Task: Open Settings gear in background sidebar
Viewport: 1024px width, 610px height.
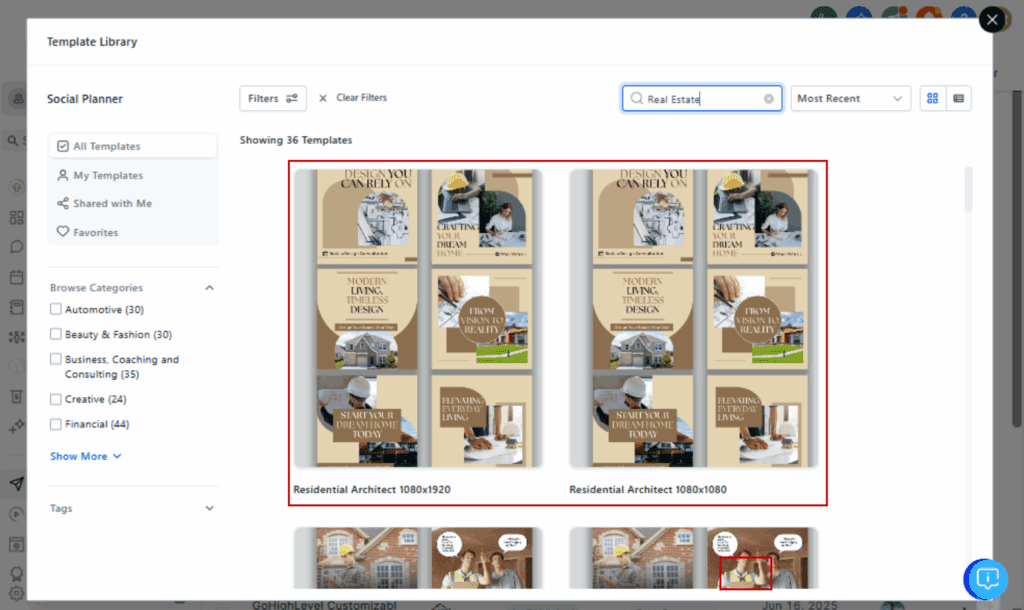Action: pos(16,593)
